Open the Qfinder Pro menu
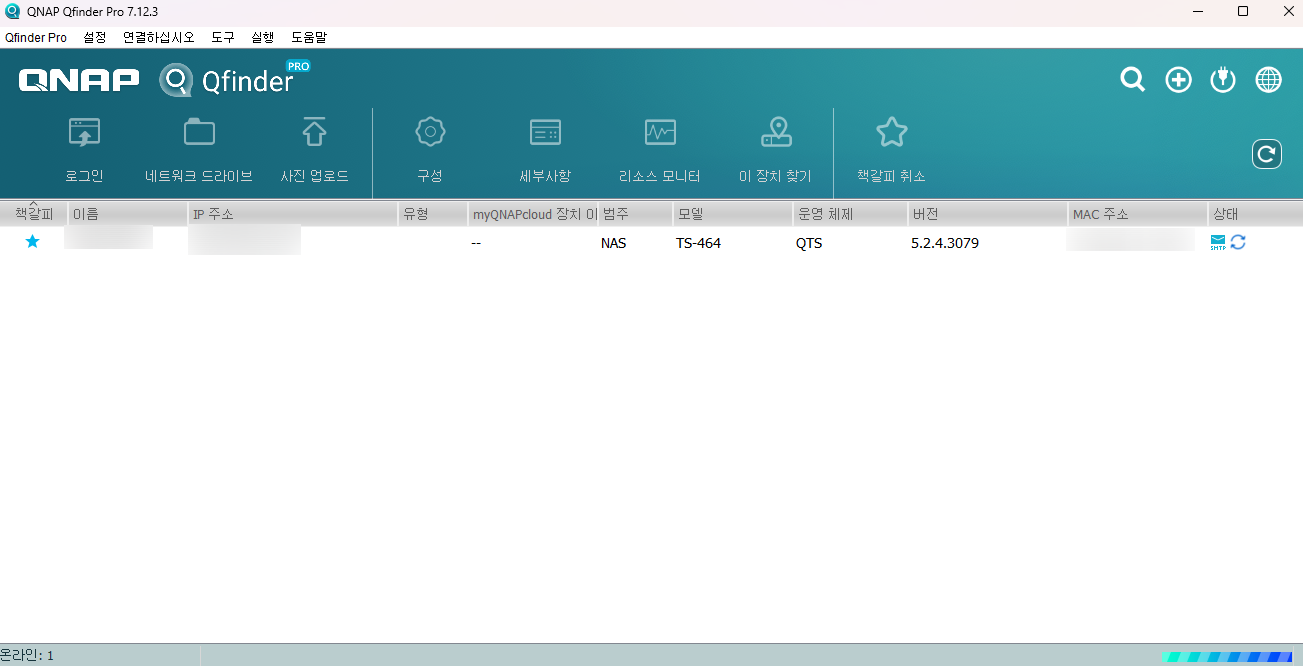1303x666 pixels. tap(36, 37)
